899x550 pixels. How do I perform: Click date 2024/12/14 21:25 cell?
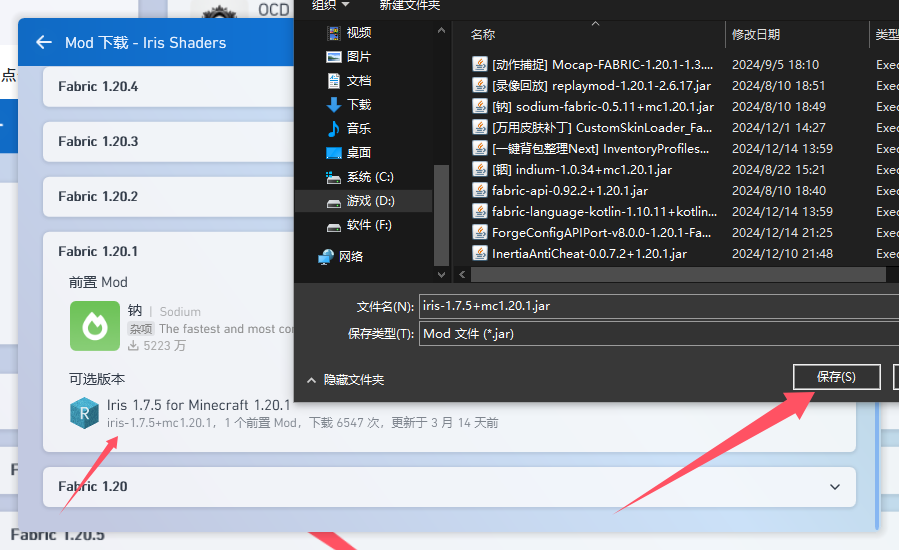782,233
